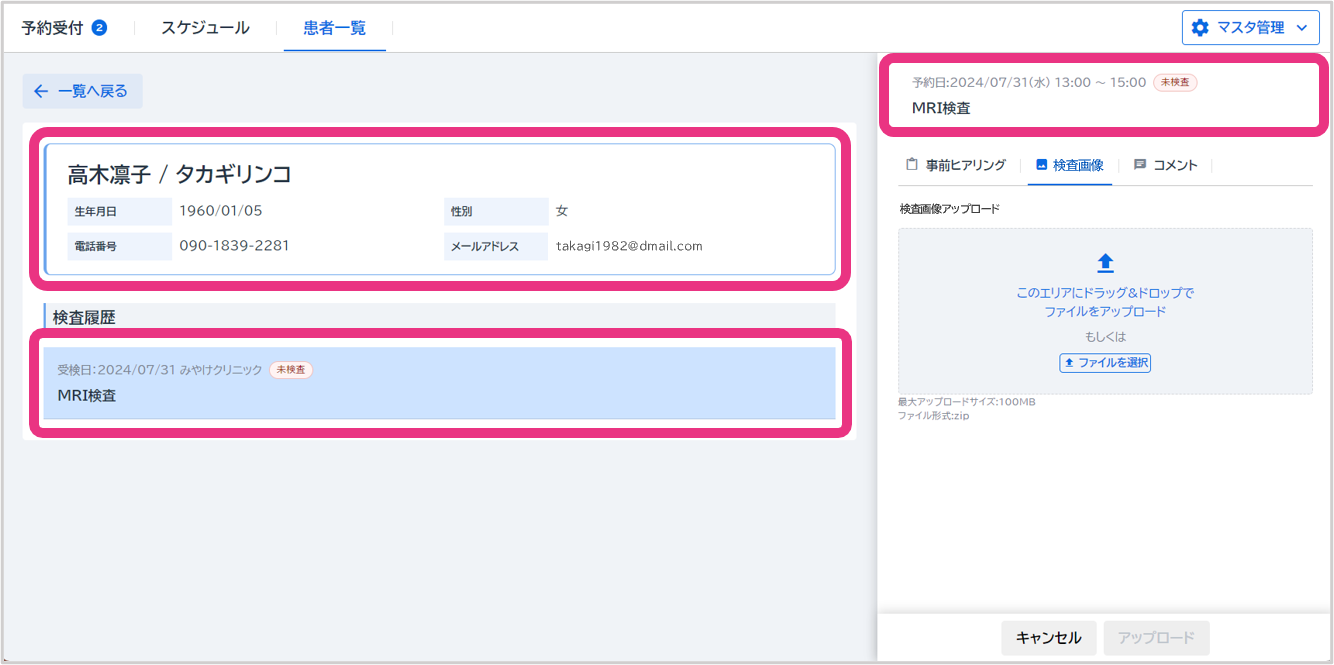Image resolution: width=1334 pixels, height=665 pixels.
Task: Click the phone number 090-1839-2281
Action: click(234, 245)
